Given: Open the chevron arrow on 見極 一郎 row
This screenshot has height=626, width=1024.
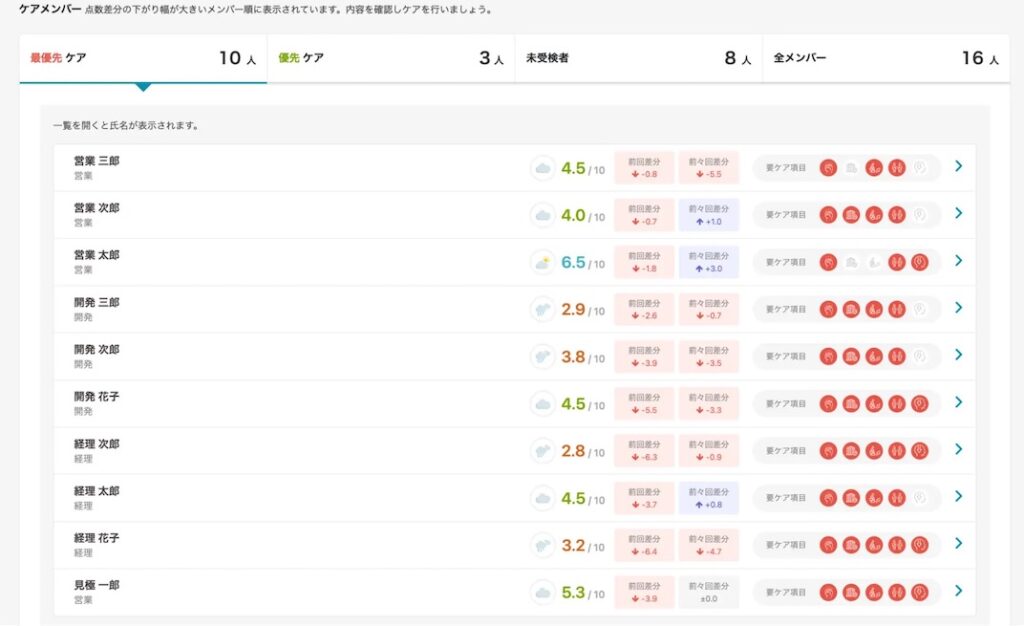Looking at the screenshot, I should pos(958,591).
